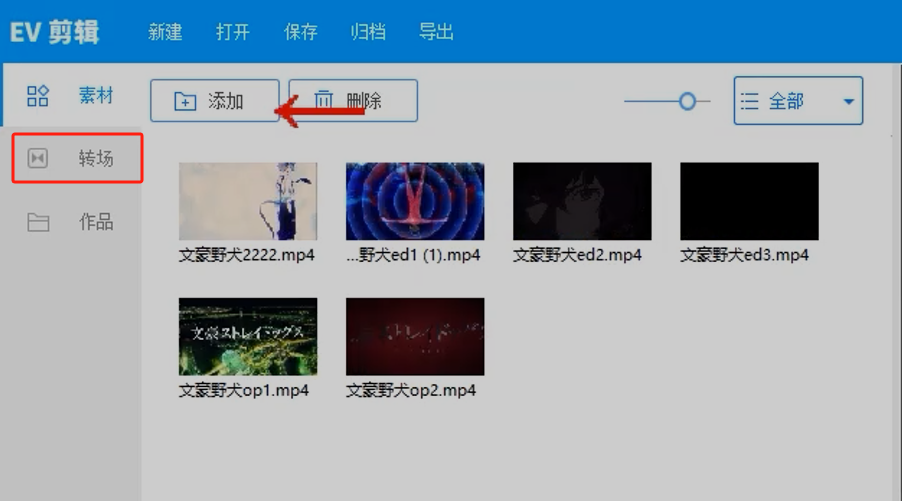902x501 pixels.
Task: Click the EV 剪辑 logo
Action: (x=55, y=32)
